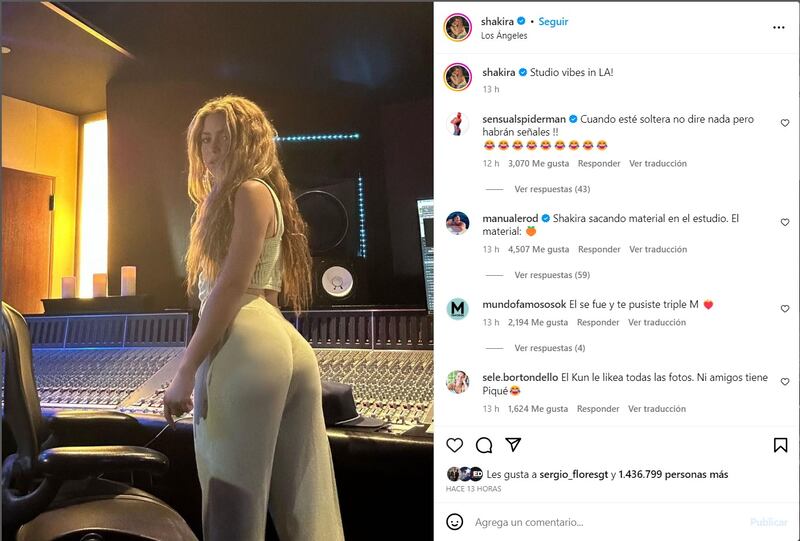Click shakira's profile picture in the header
Viewport: 800px width, 541px height.
pyautogui.click(x=458, y=27)
